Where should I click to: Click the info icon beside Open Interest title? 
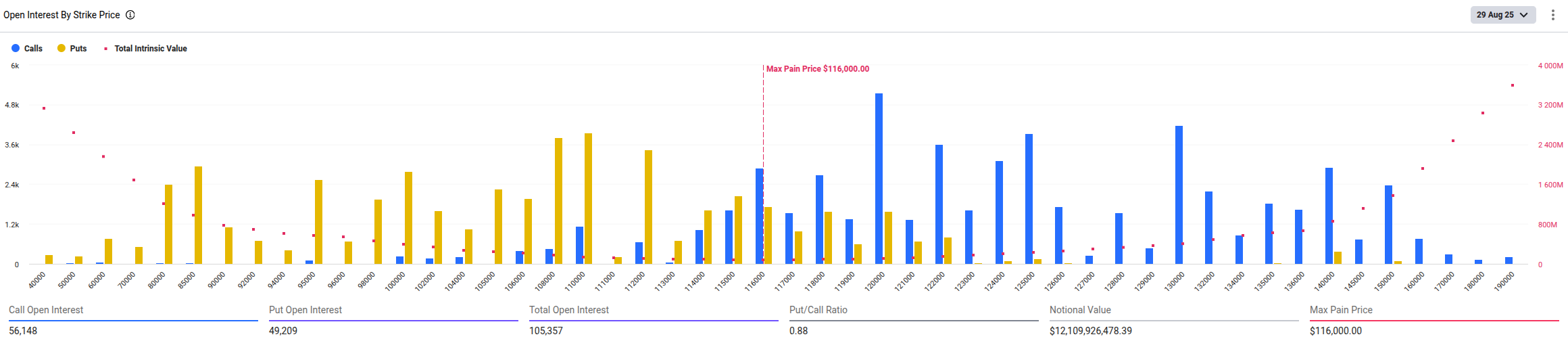tap(130, 15)
